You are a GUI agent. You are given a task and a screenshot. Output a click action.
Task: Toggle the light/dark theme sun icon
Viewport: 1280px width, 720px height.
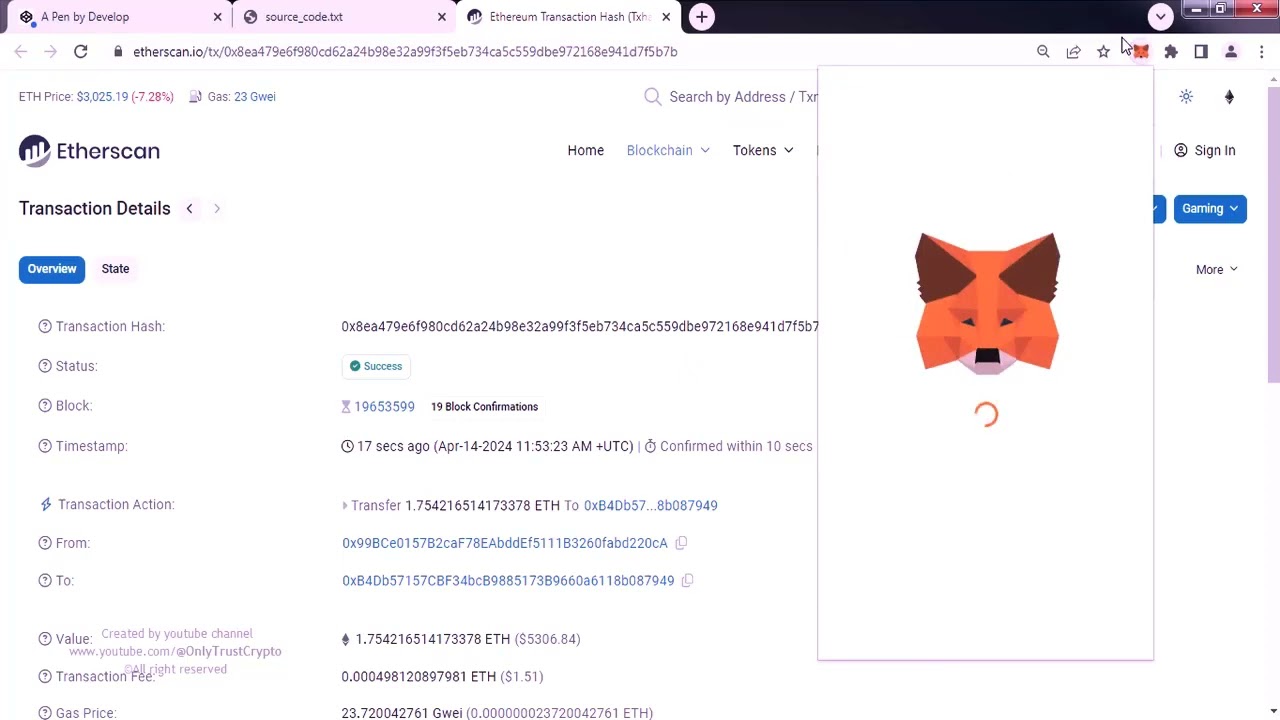click(x=1186, y=97)
